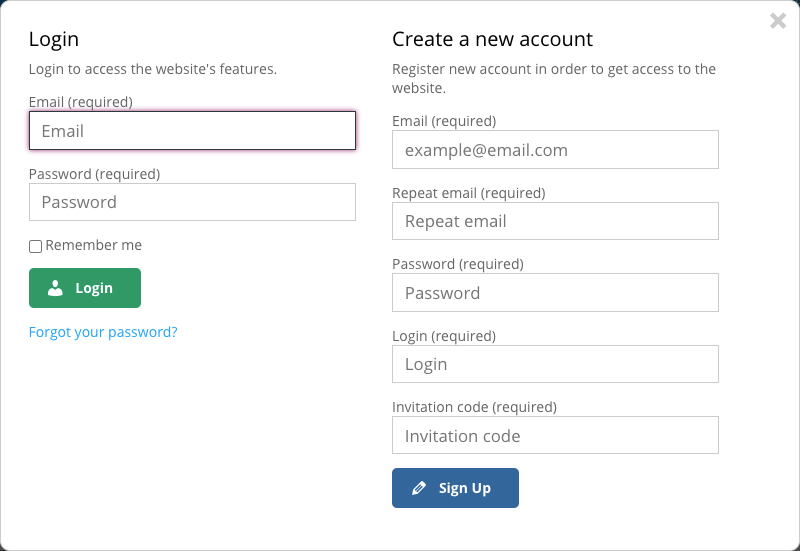Screen dimensions: 800x551
Task: Focus the example@email.com registration field
Action: 555,149
